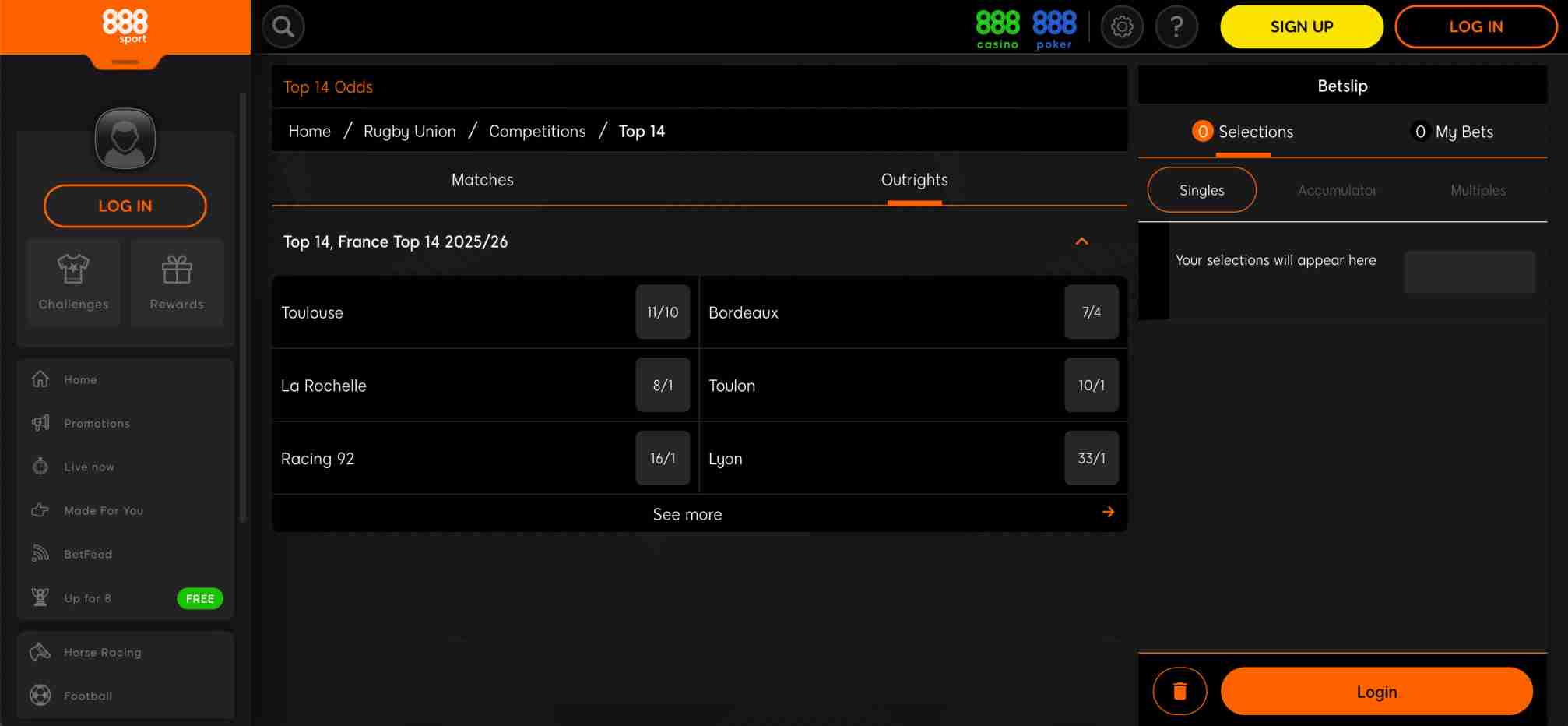Click the Betslip header title
This screenshot has width=1568, height=726.
(x=1342, y=86)
